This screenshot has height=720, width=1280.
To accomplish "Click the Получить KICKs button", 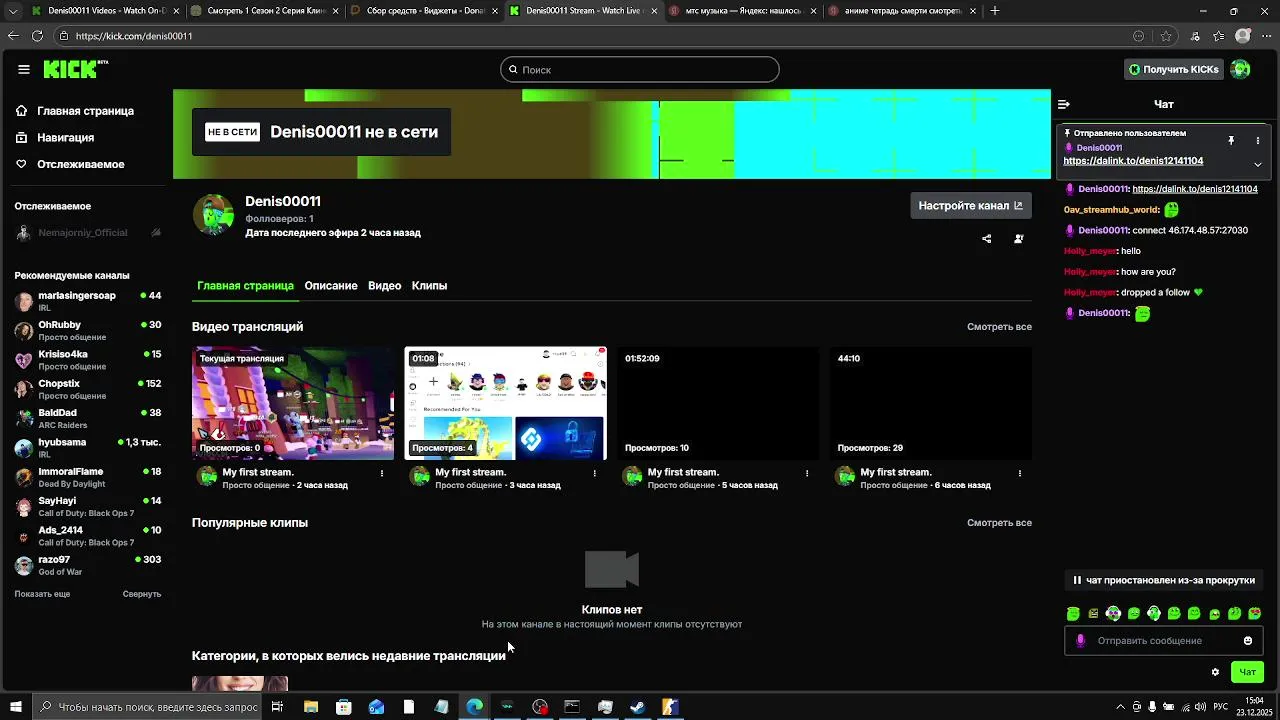I will [1173, 69].
